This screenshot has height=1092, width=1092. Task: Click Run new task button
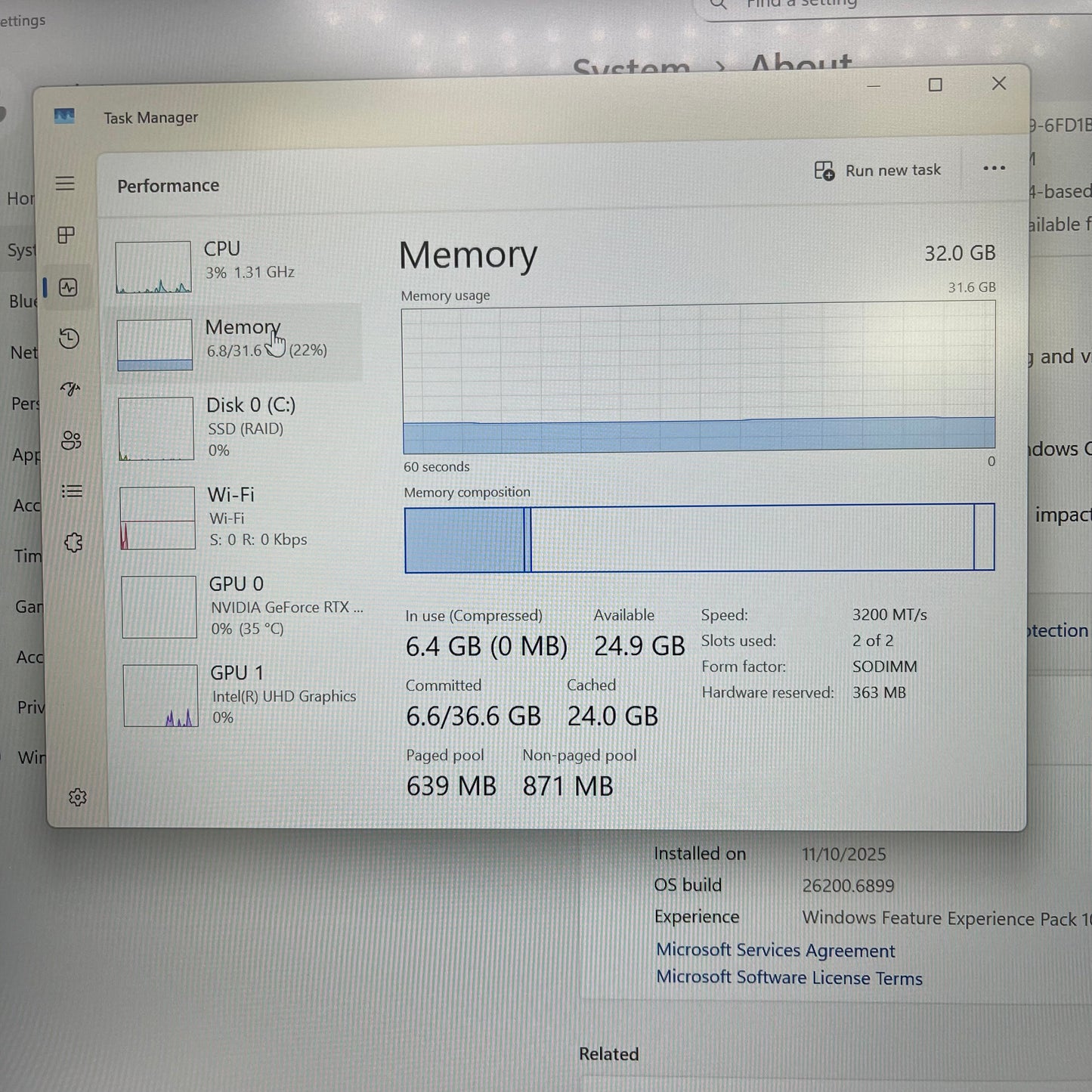[878, 171]
